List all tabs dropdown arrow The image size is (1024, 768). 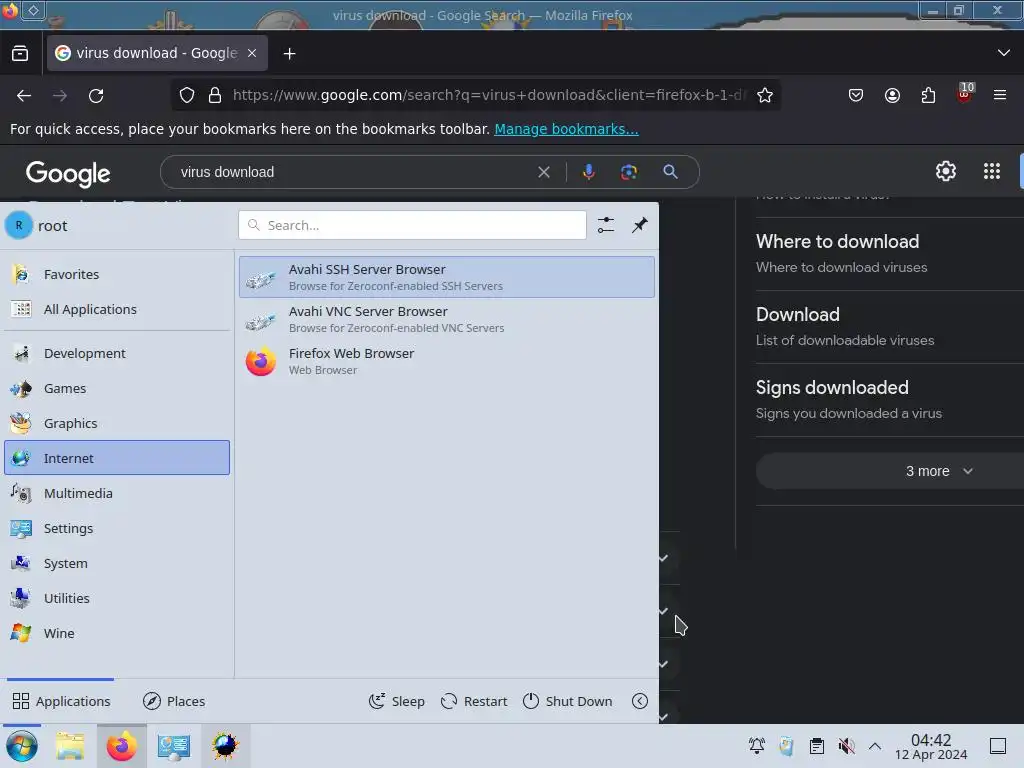[x=1004, y=53]
